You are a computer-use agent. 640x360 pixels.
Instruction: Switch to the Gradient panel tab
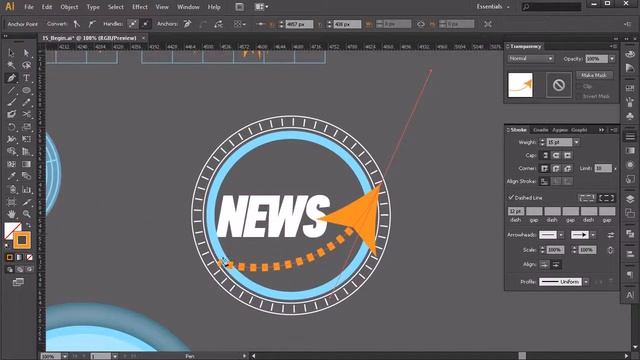540,130
